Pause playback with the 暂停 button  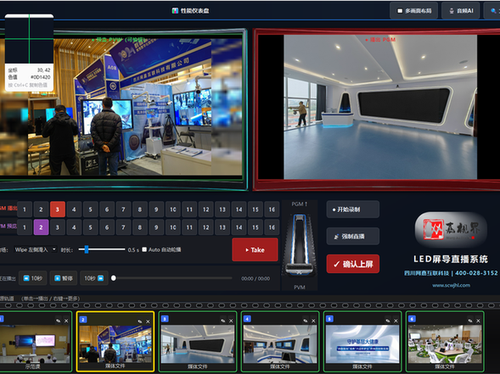click(63, 278)
